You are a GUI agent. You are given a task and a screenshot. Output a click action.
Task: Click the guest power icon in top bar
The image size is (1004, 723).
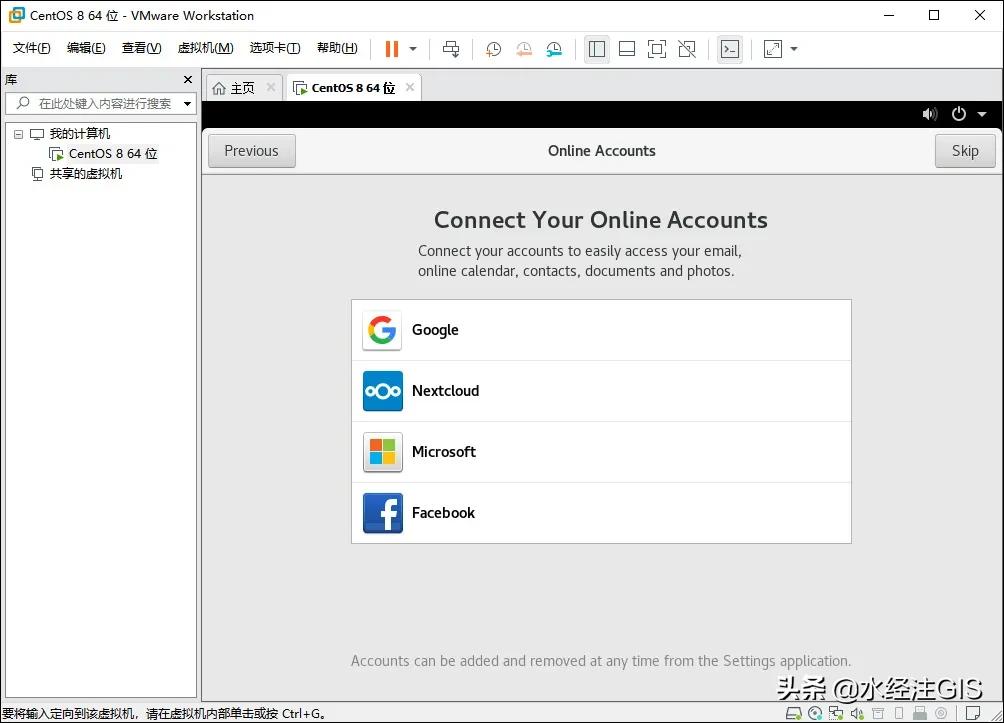959,113
